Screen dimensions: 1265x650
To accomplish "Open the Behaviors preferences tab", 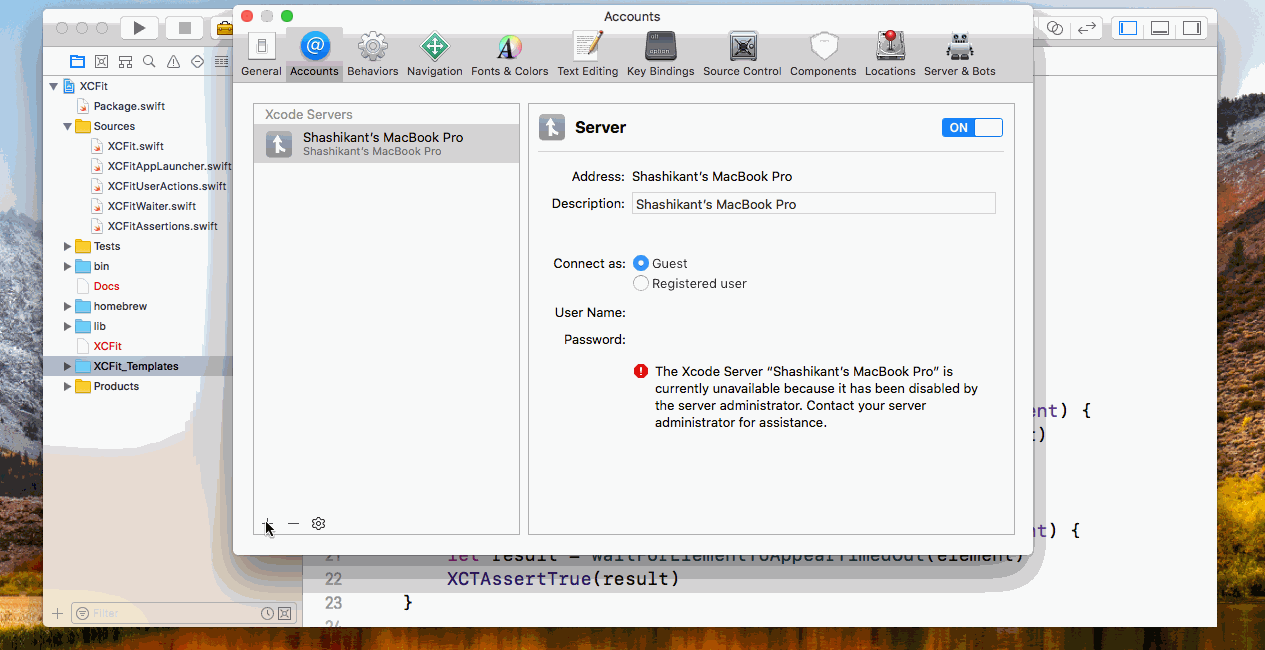I will 372,55.
